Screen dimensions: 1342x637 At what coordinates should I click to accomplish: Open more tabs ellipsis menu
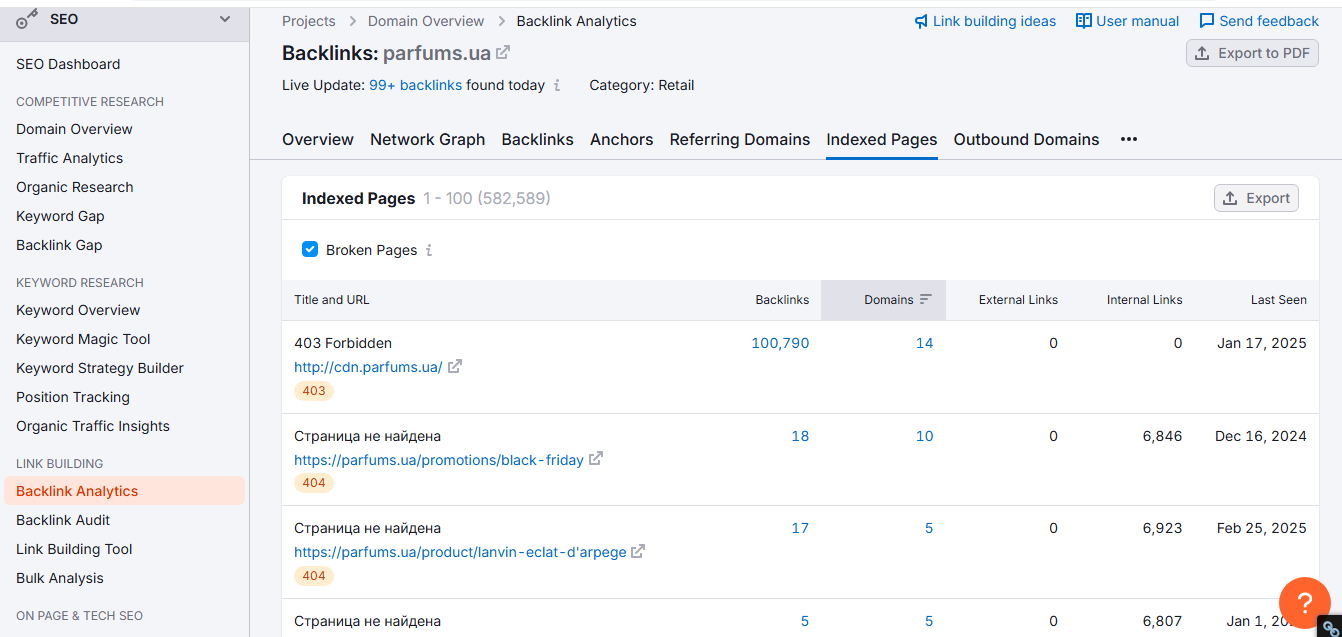coord(1129,140)
